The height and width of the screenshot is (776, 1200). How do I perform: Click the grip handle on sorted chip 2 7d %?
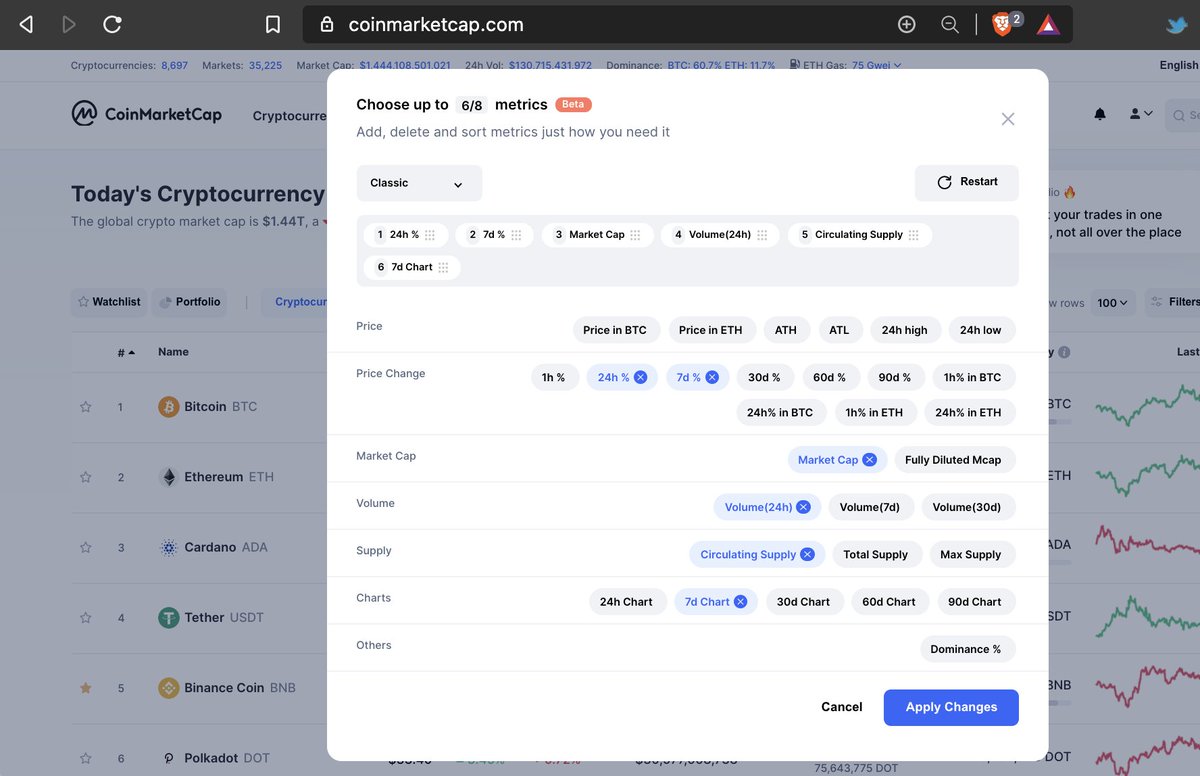516,235
